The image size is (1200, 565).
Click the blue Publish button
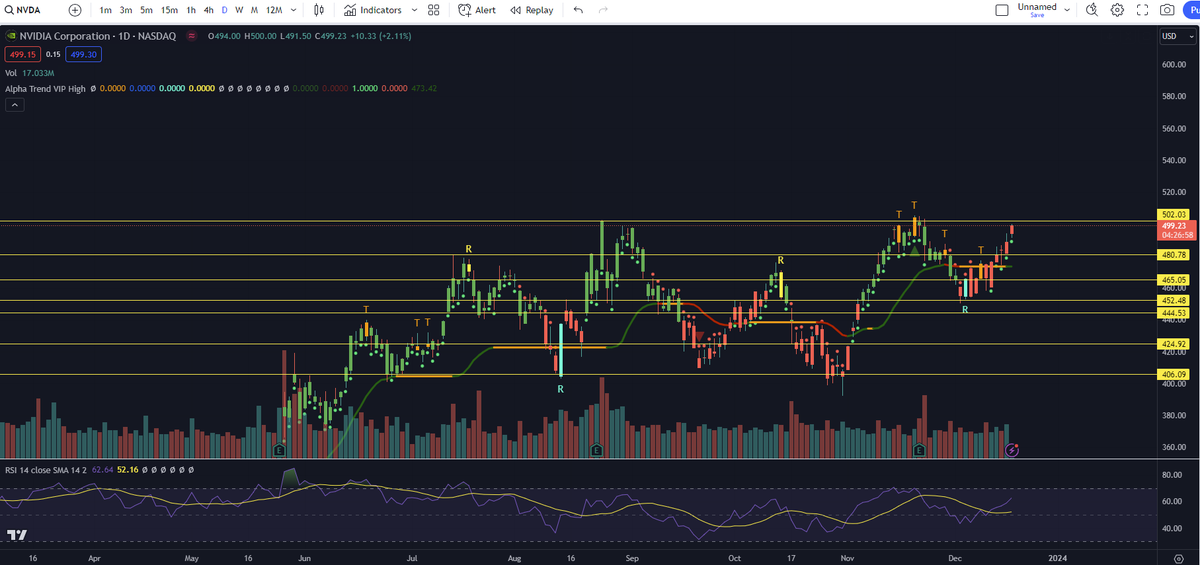click(x=1191, y=10)
